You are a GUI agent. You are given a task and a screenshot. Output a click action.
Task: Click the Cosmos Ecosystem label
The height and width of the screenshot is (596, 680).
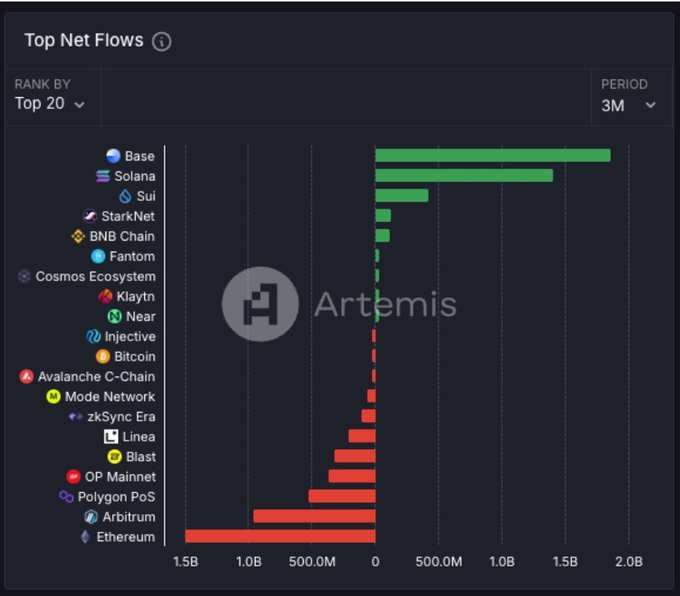click(95, 276)
